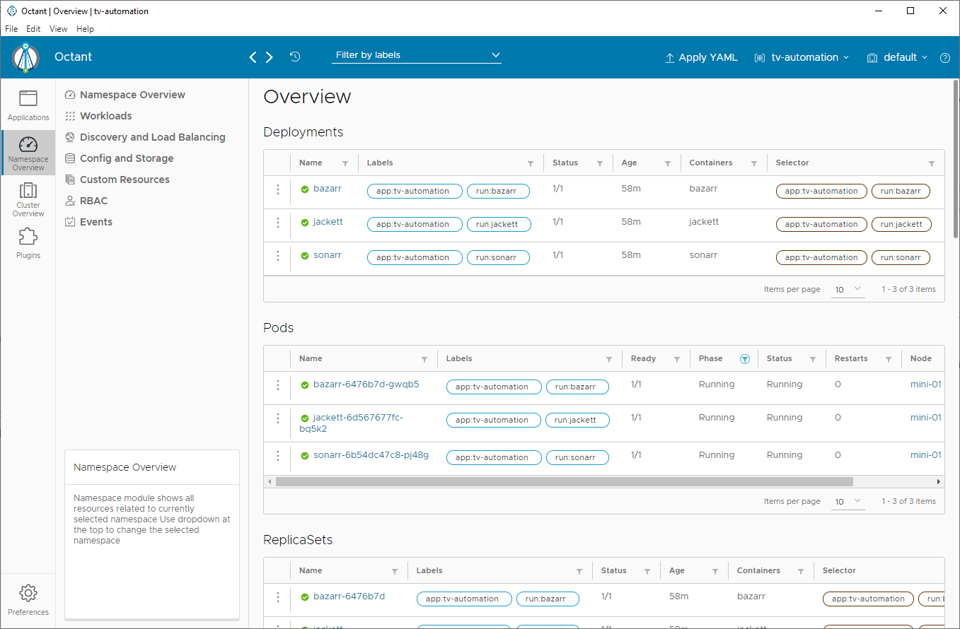Open the help question mark icon
Screen dimensions: 960x629
pos(945,58)
